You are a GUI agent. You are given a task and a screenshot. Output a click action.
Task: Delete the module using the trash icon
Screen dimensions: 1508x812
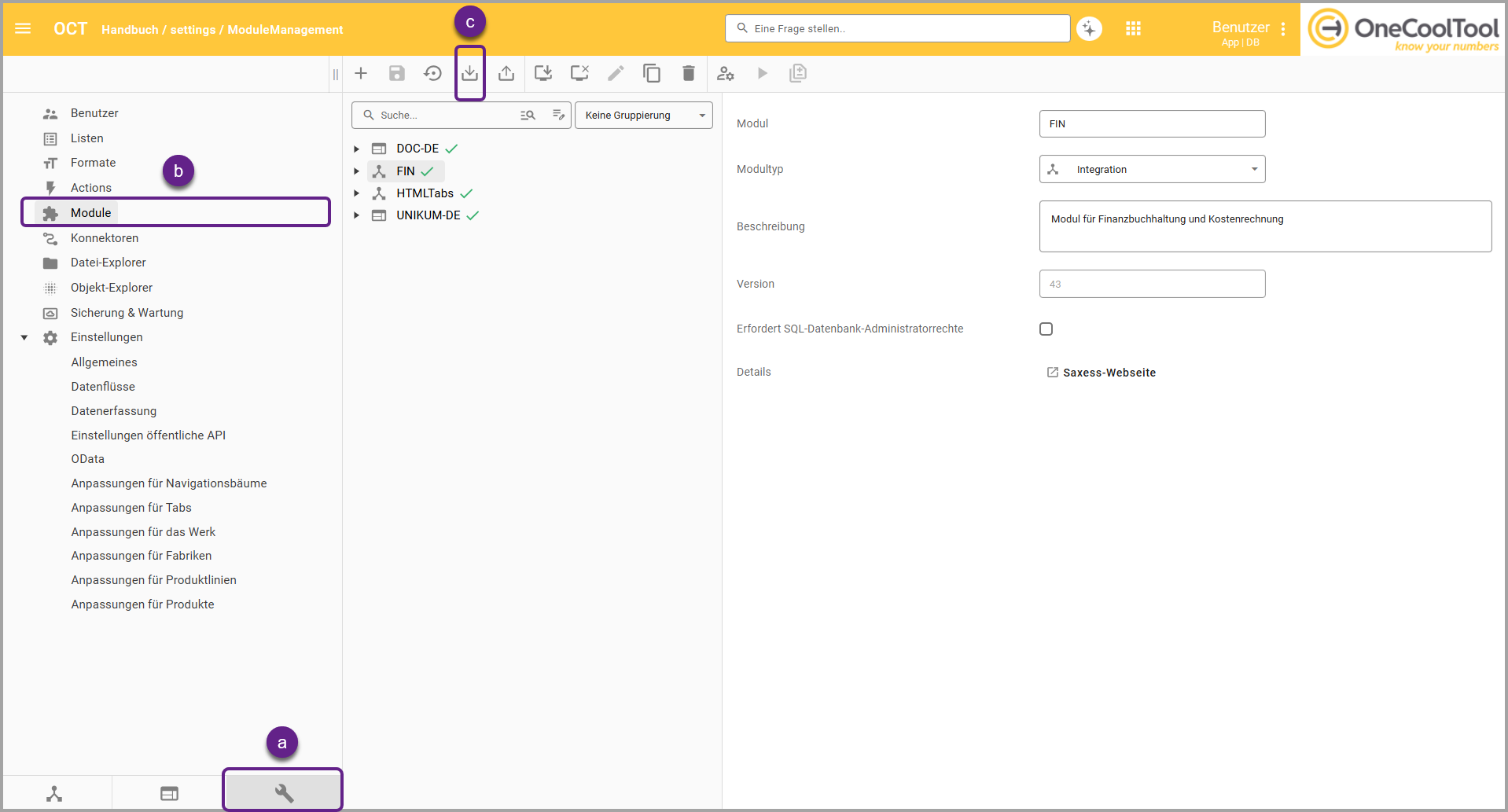[x=689, y=73]
